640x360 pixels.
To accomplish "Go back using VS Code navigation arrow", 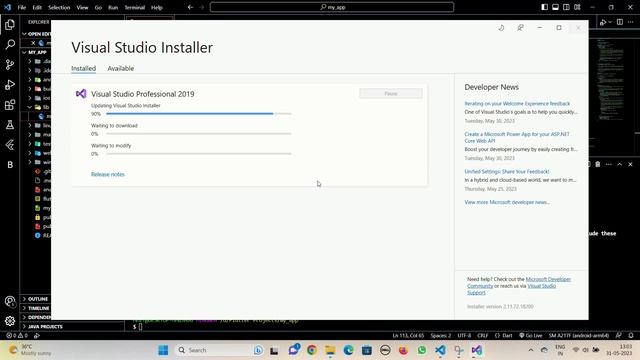I will click(x=190, y=7).
